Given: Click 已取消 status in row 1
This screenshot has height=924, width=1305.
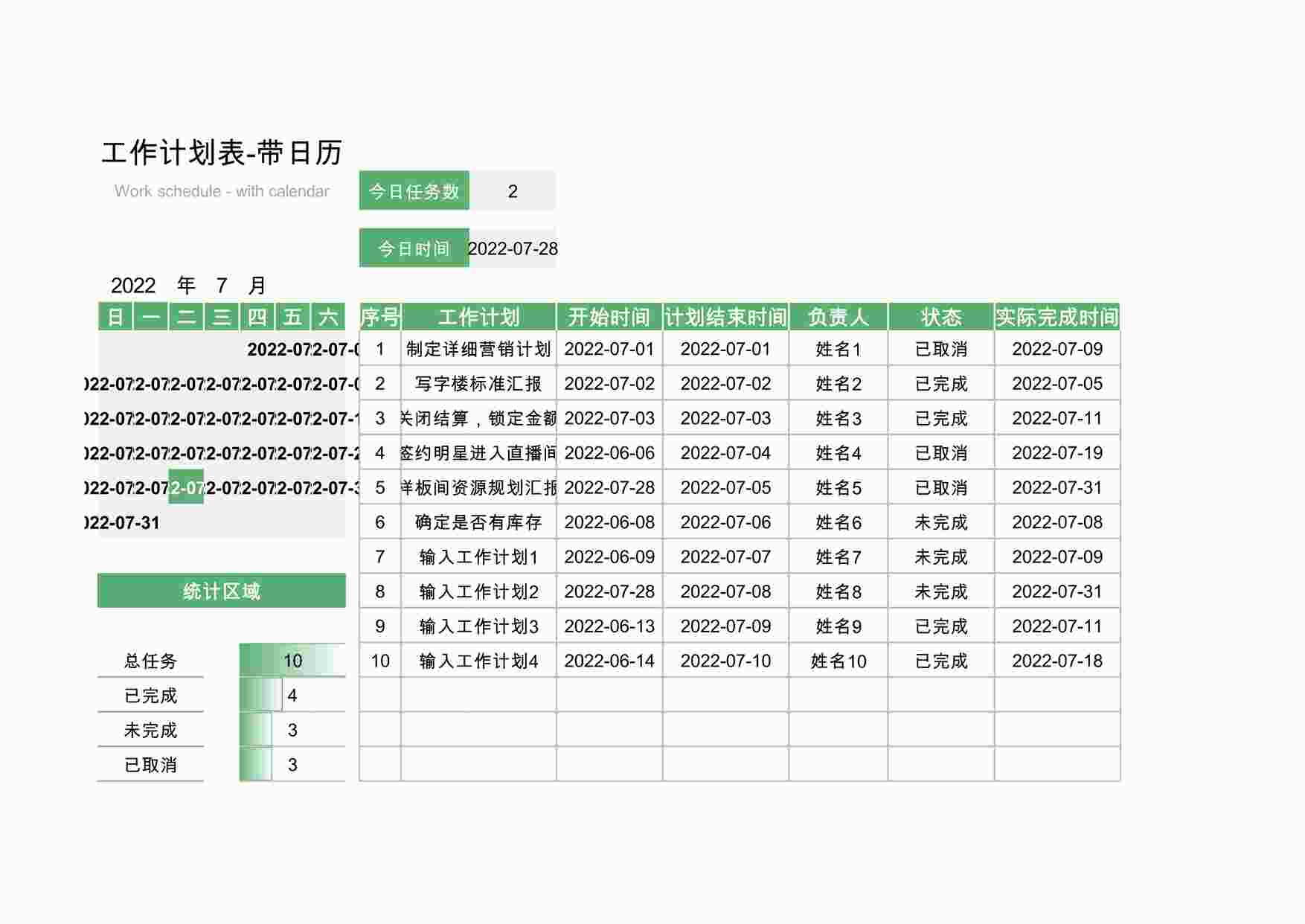Looking at the screenshot, I should 941,349.
